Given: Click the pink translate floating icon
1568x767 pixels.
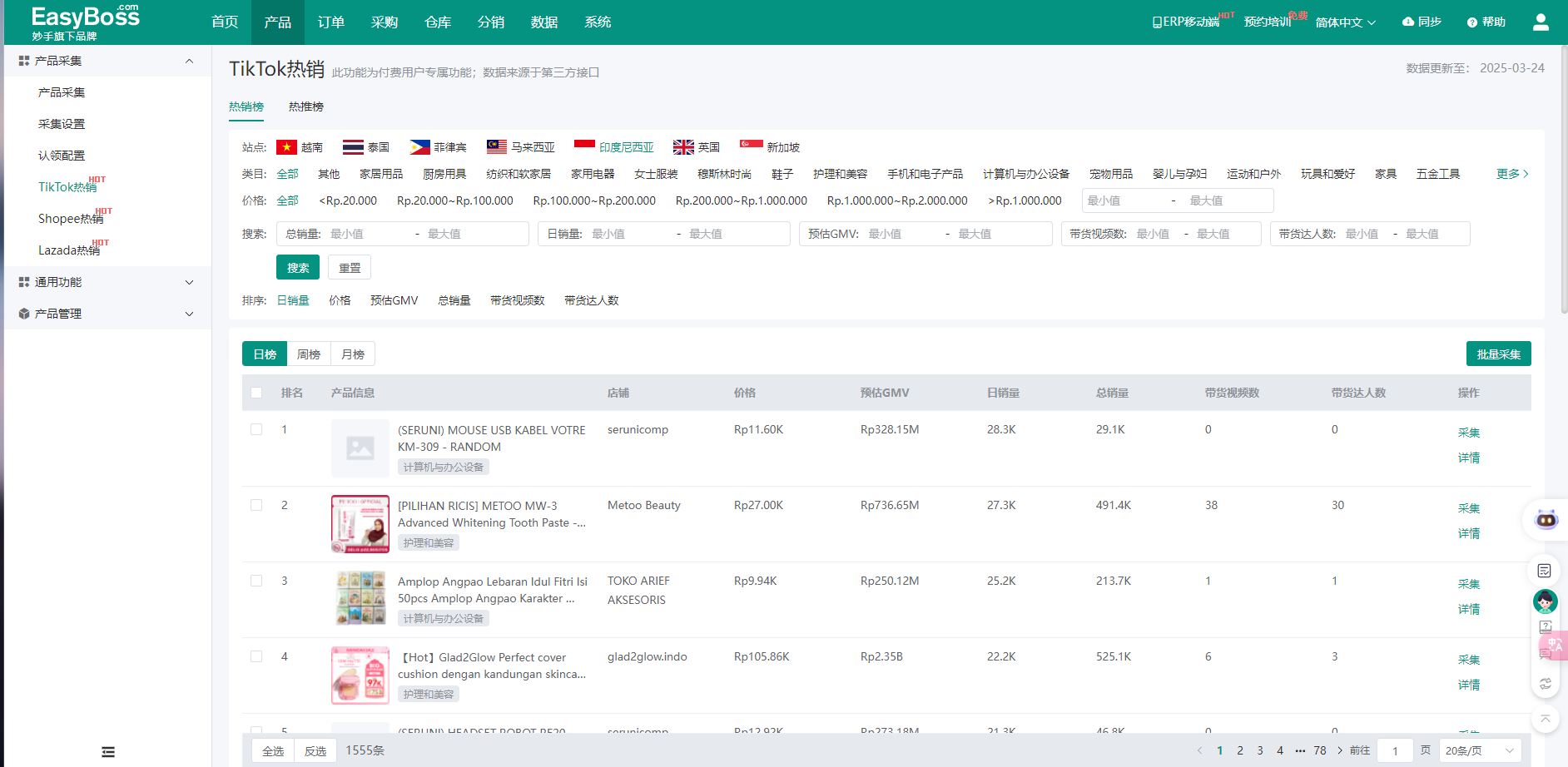Looking at the screenshot, I should click(x=1554, y=645).
